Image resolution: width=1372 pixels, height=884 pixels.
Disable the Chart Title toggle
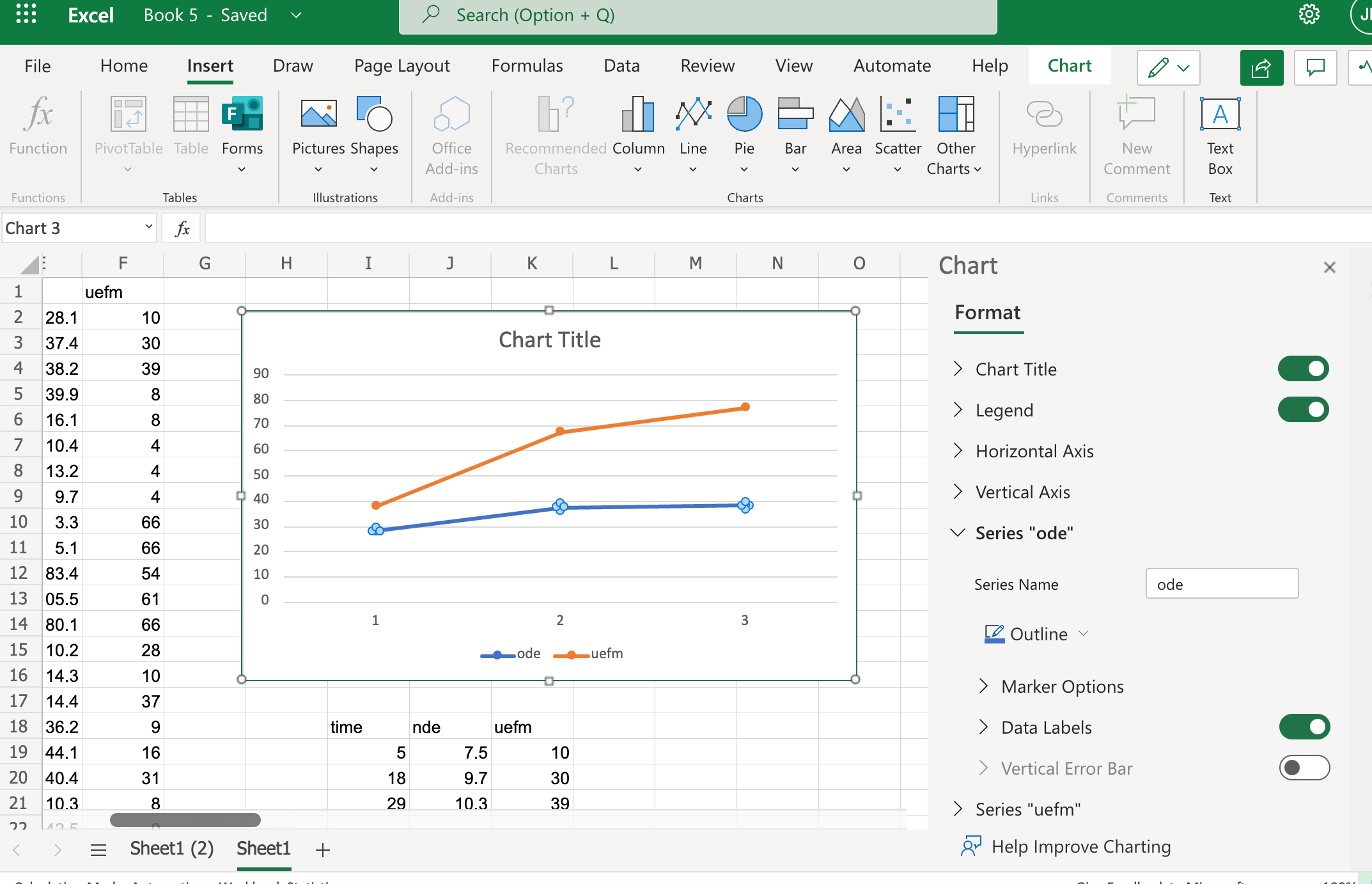[x=1304, y=368]
